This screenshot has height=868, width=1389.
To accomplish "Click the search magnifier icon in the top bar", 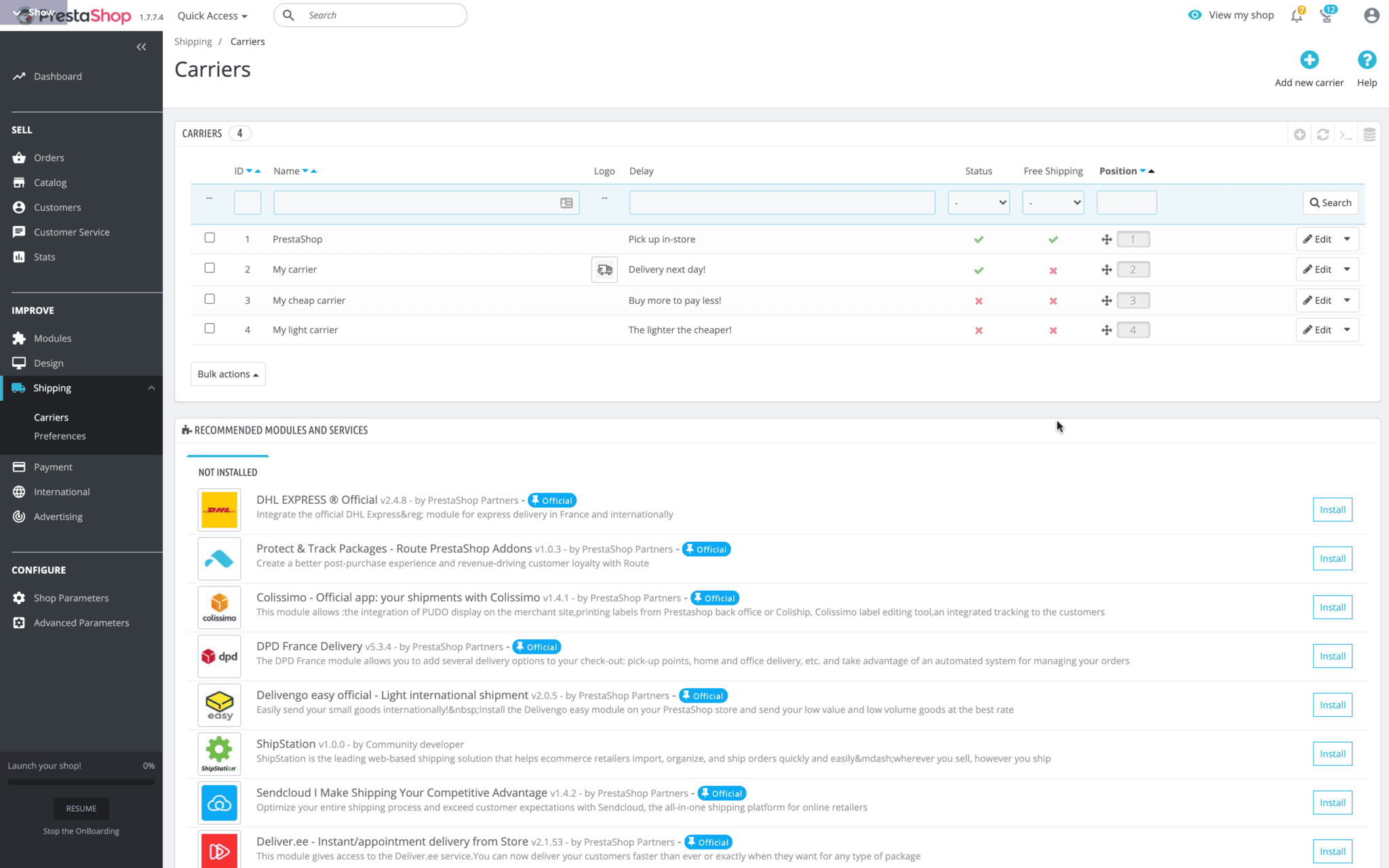I will pos(288,15).
